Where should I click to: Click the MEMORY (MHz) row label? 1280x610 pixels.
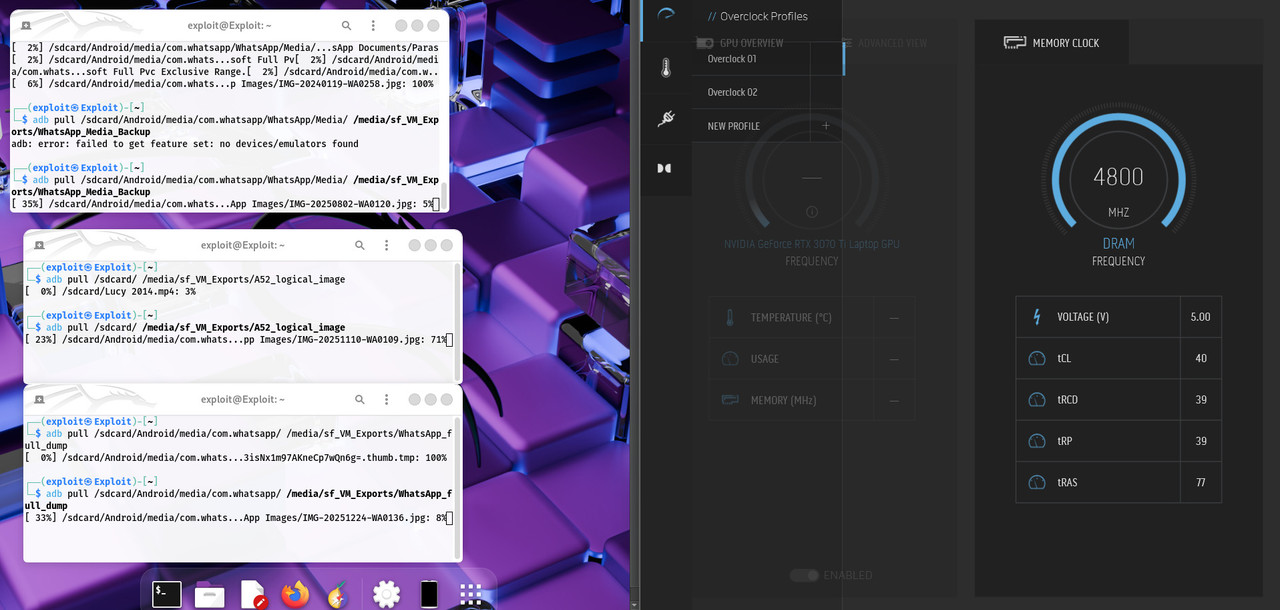784,400
